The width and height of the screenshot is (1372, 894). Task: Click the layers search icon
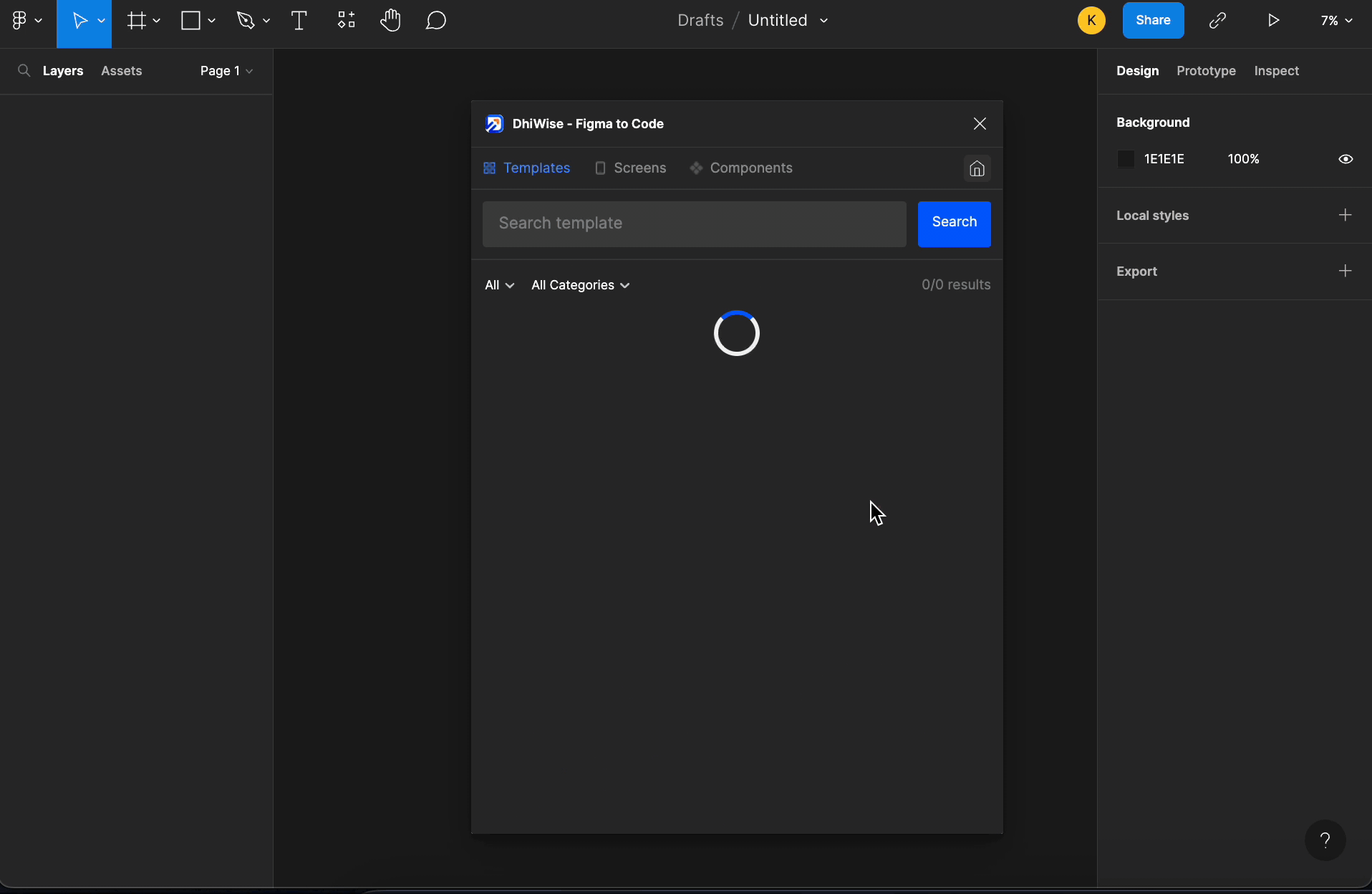click(x=24, y=71)
